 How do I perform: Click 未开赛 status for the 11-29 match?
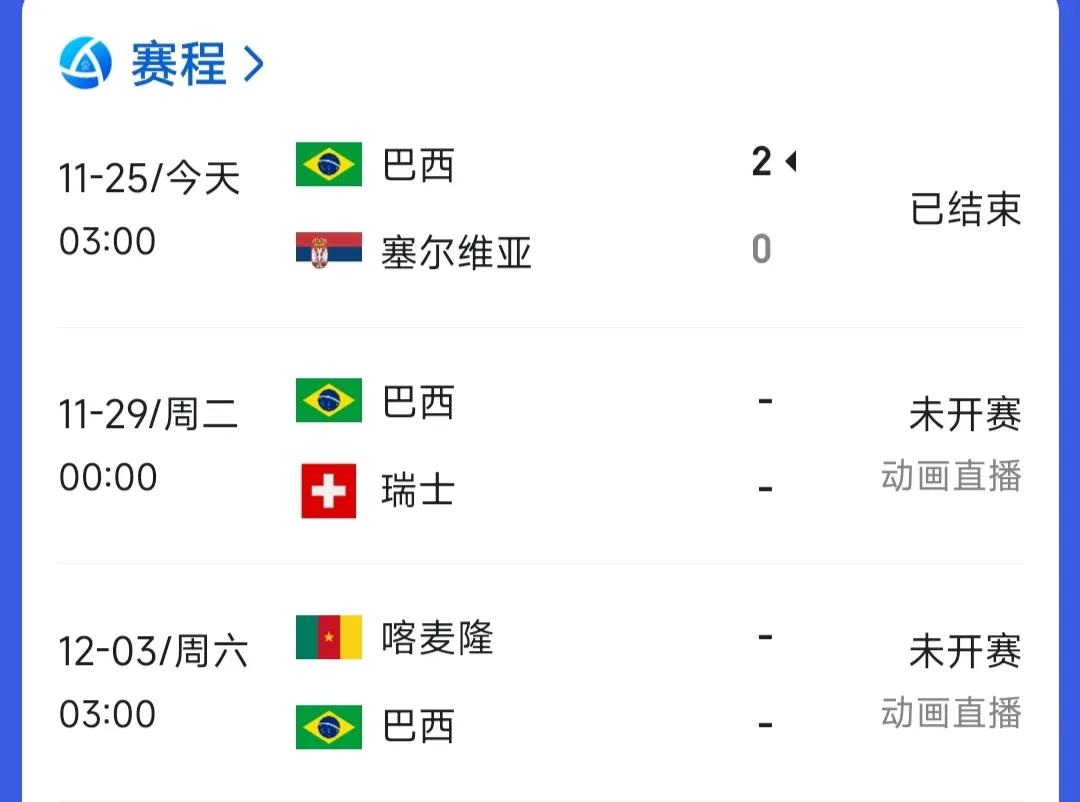965,414
